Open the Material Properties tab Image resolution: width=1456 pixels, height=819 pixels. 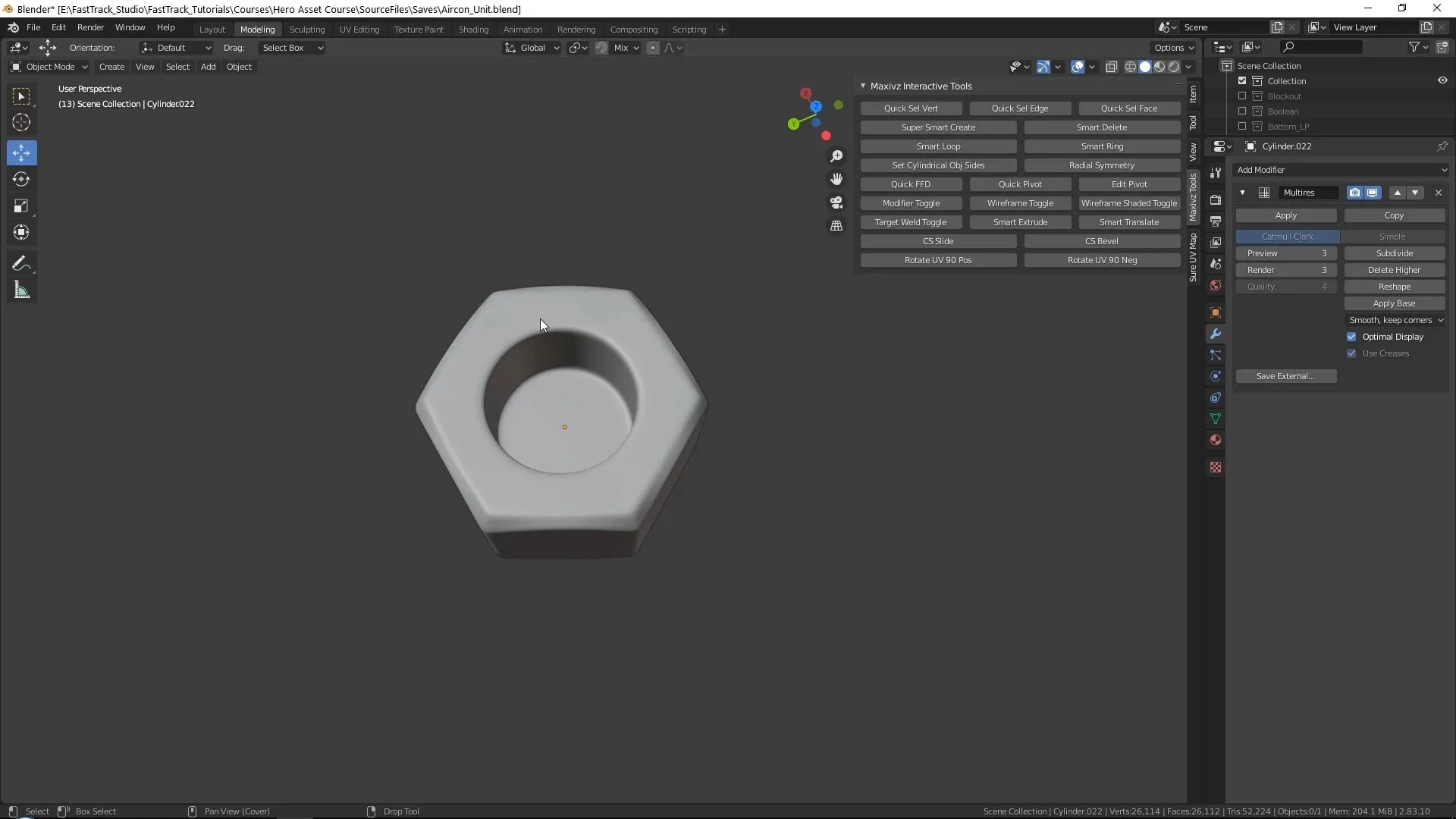click(x=1215, y=440)
